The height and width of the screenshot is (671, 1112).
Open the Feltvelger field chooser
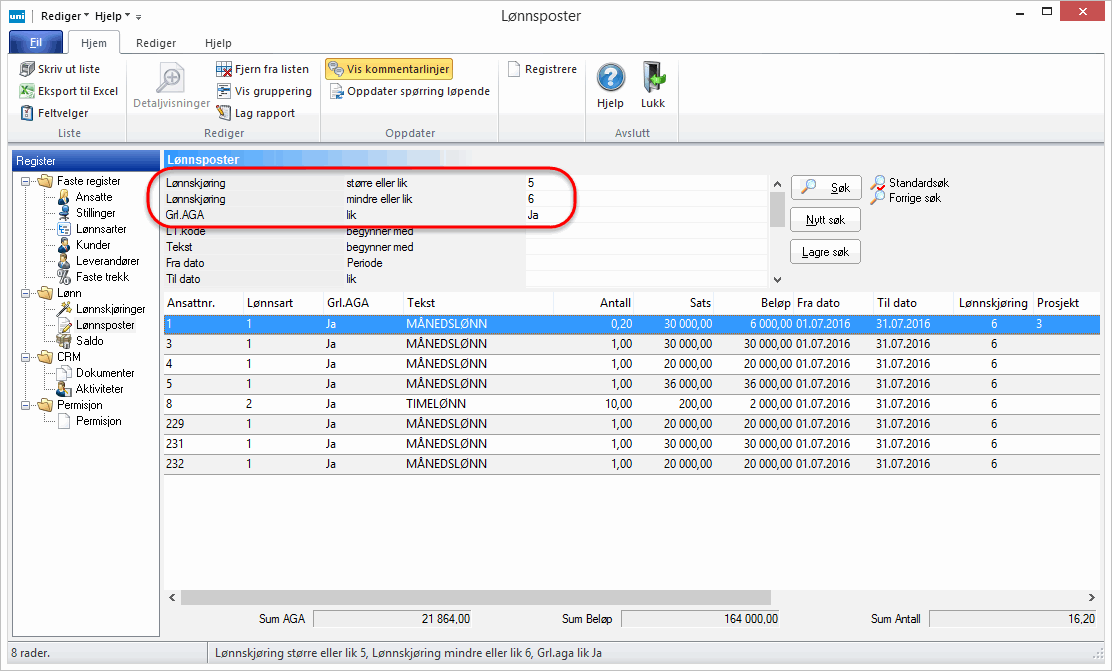(x=27, y=113)
